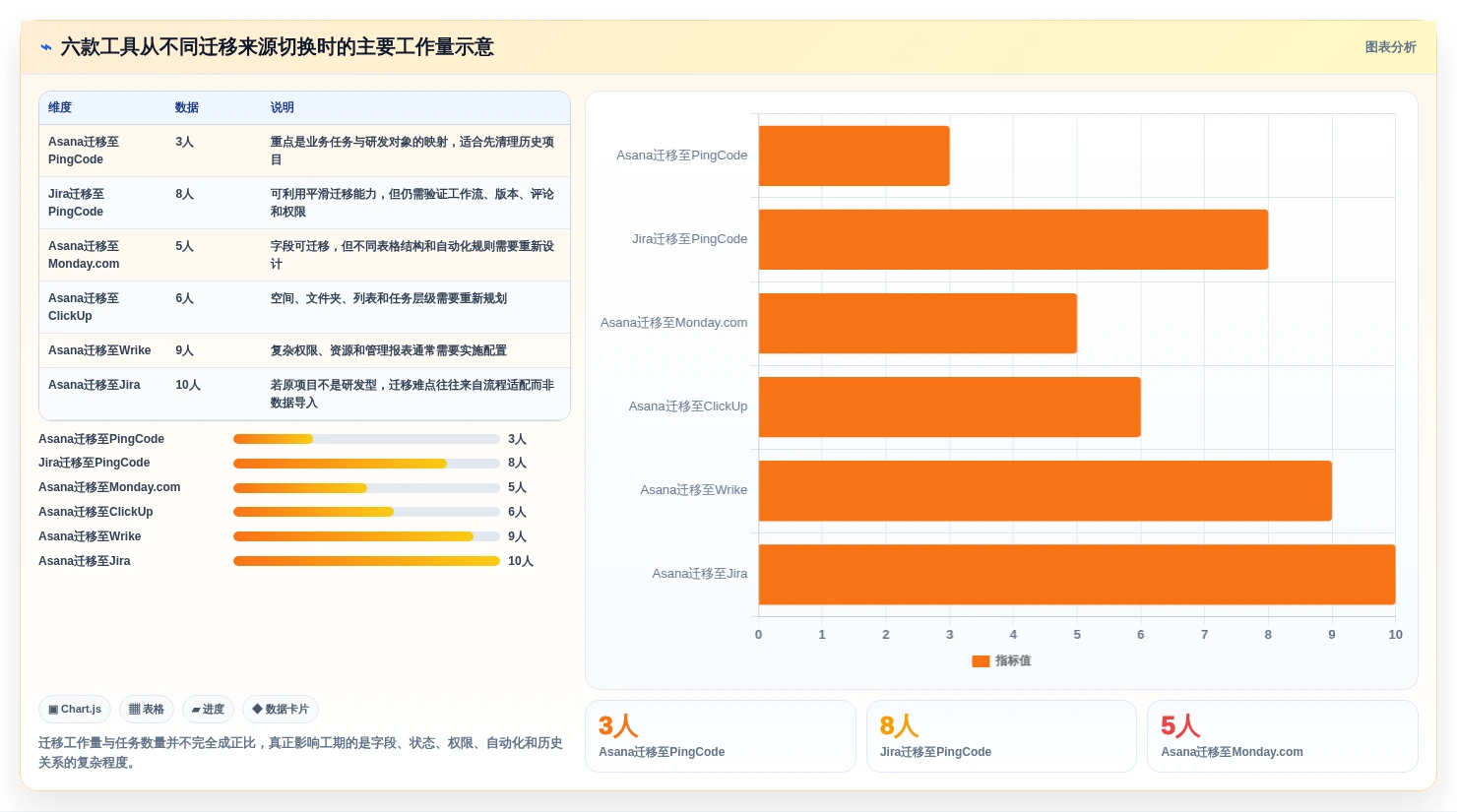Viewport: 1457px width, 812px height.
Task: Click the description 复杂权限、资源和管理报表通常需要实施配置
Action: pos(389,350)
